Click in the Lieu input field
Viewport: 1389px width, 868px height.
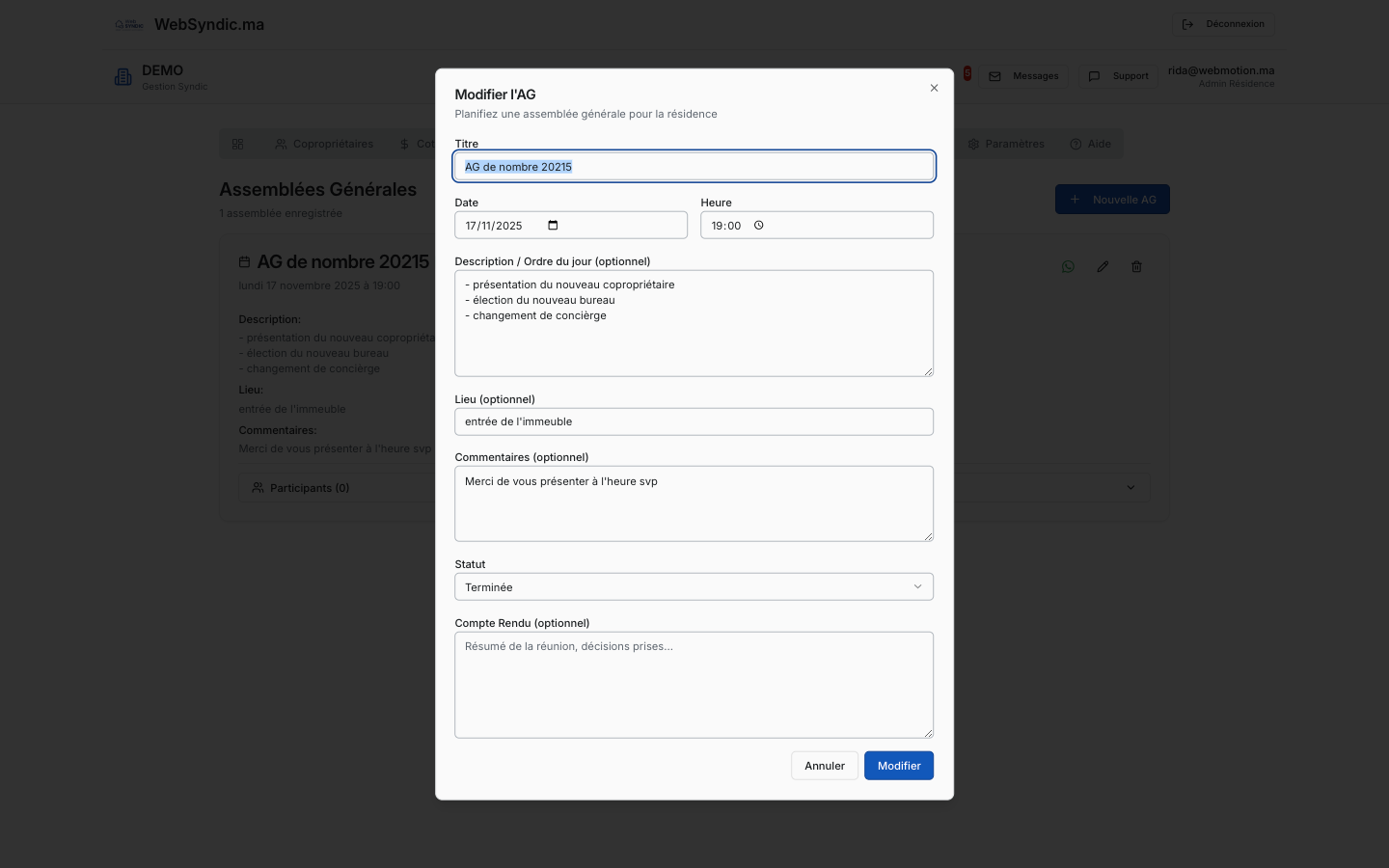694,422
